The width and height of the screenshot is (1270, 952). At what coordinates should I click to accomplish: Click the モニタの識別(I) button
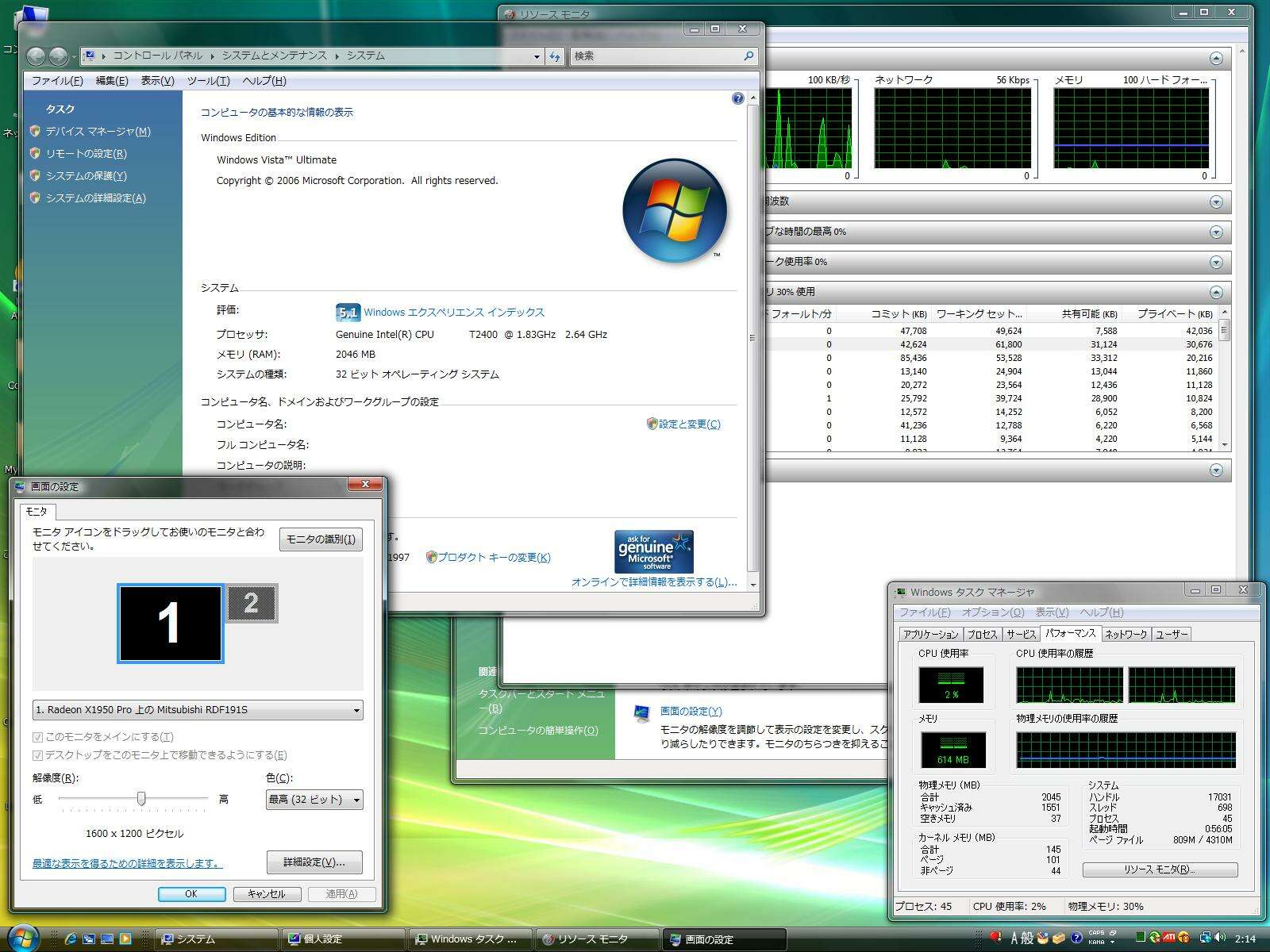[321, 539]
